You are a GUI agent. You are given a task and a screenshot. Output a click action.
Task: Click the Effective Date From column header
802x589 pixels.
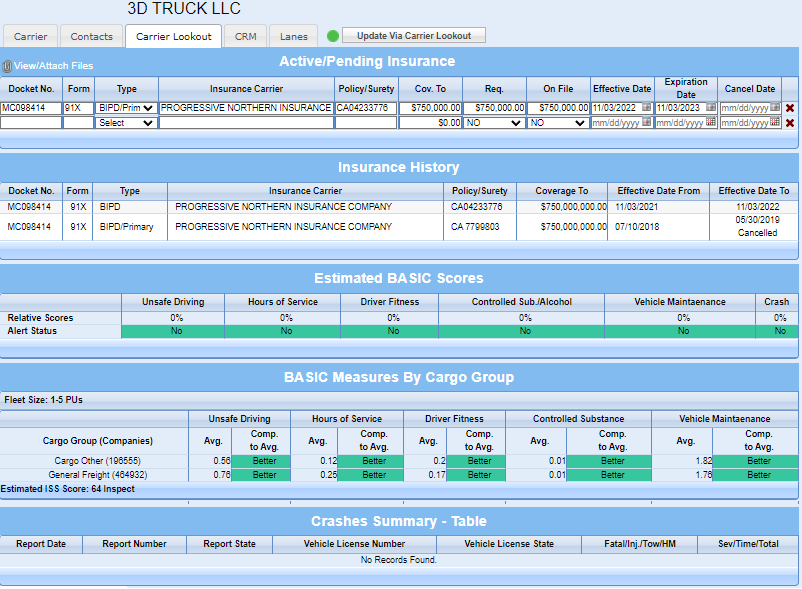[658, 191]
